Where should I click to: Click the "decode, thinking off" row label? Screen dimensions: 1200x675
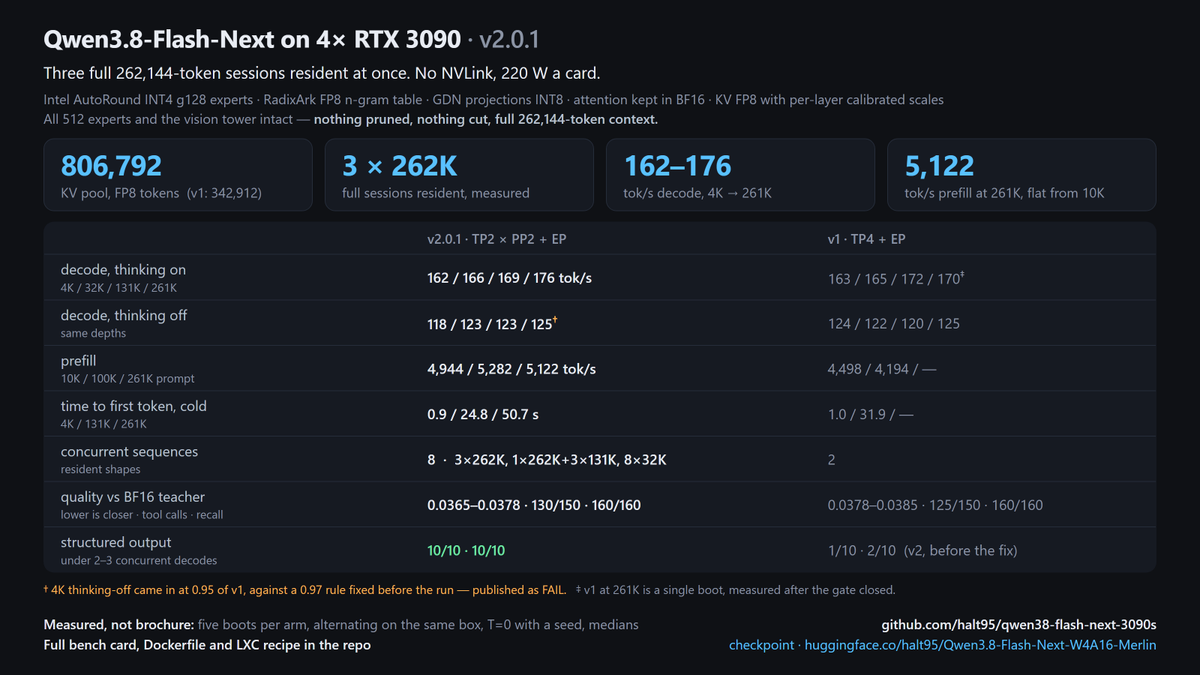click(124, 315)
